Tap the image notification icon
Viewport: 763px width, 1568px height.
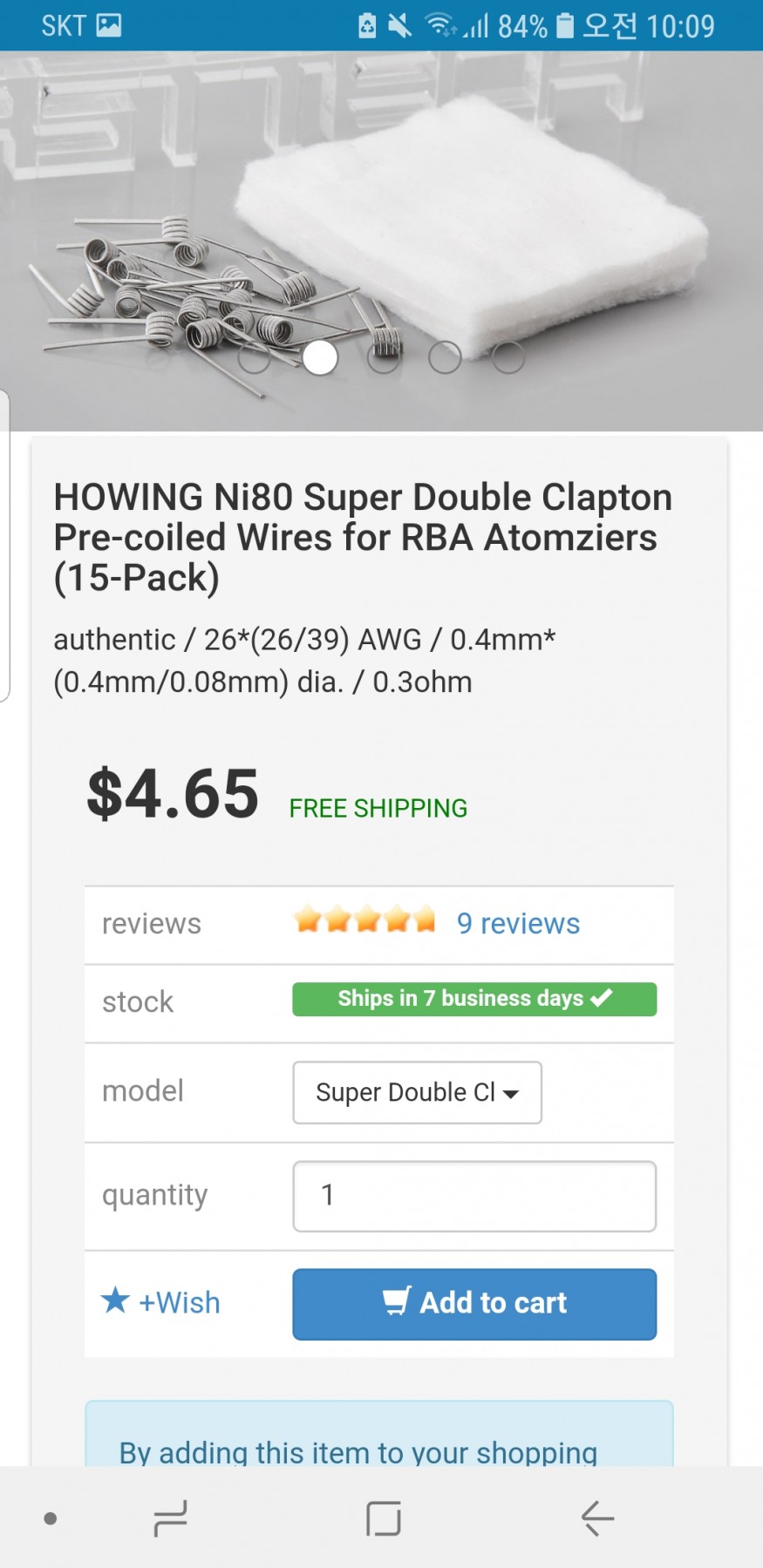(x=109, y=25)
